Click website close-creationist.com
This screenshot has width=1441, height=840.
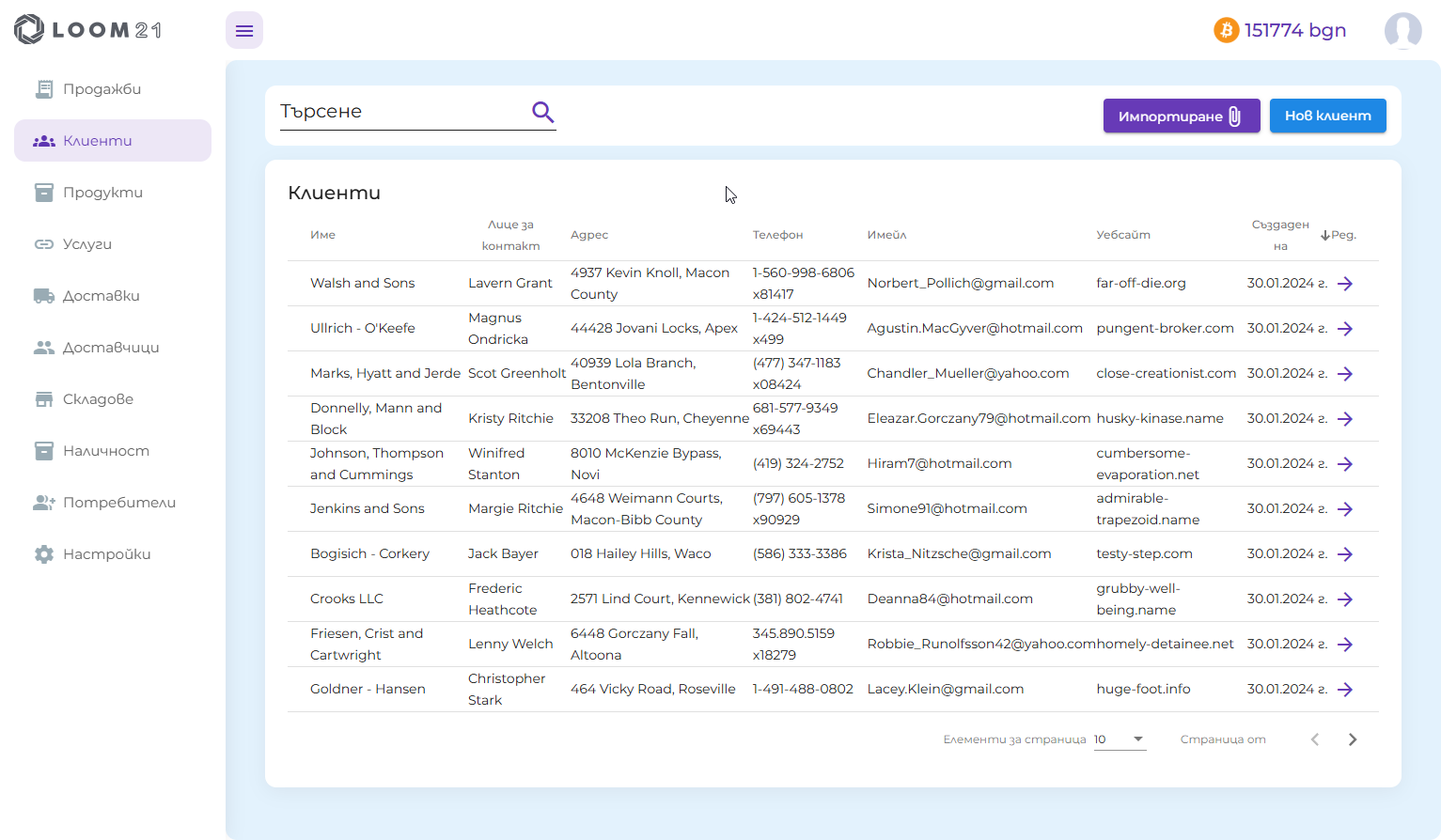pos(1166,374)
